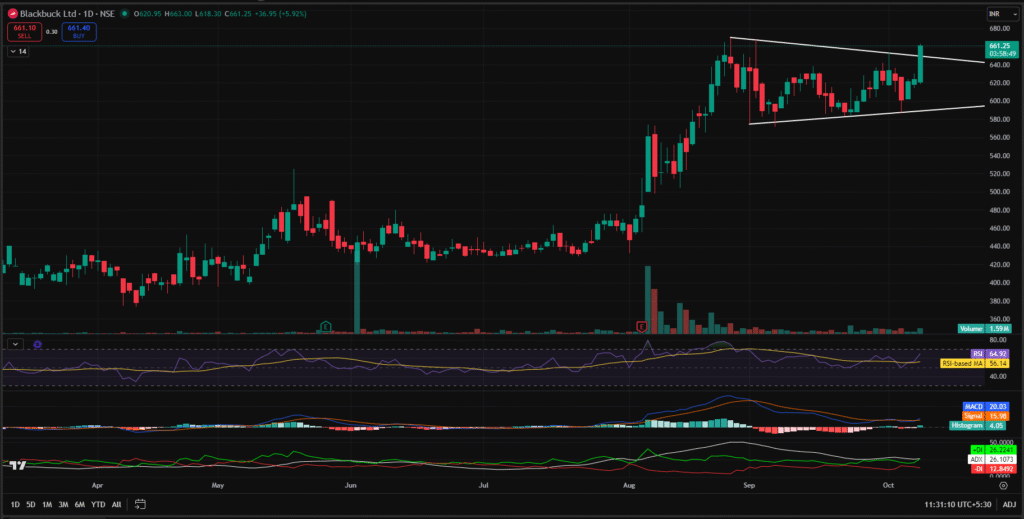Image resolution: width=1024 pixels, height=519 pixels.
Task: Click the red SELL price button
Action: (21, 30)
